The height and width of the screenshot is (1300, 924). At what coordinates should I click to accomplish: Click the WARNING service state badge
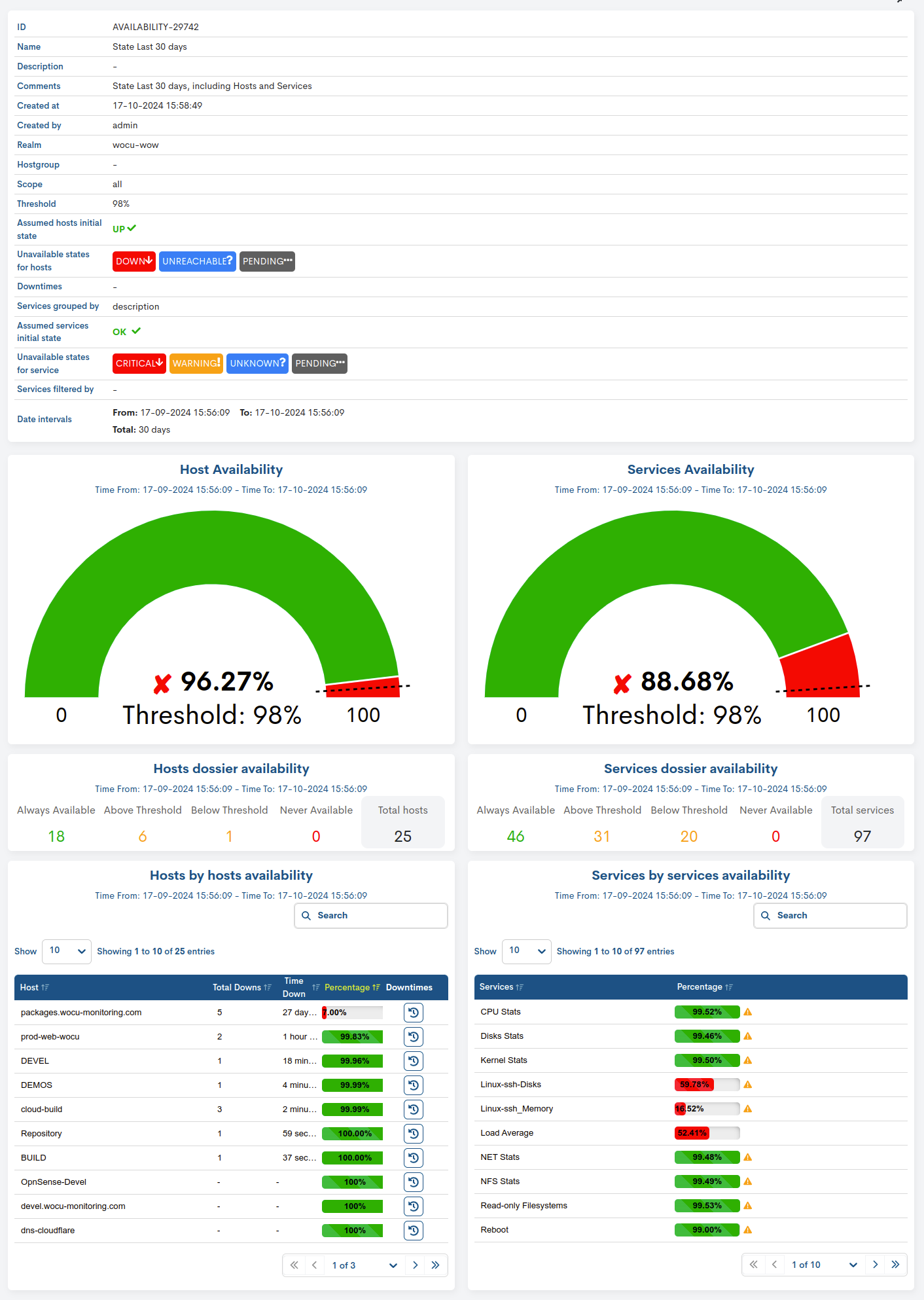coord(196,363)
